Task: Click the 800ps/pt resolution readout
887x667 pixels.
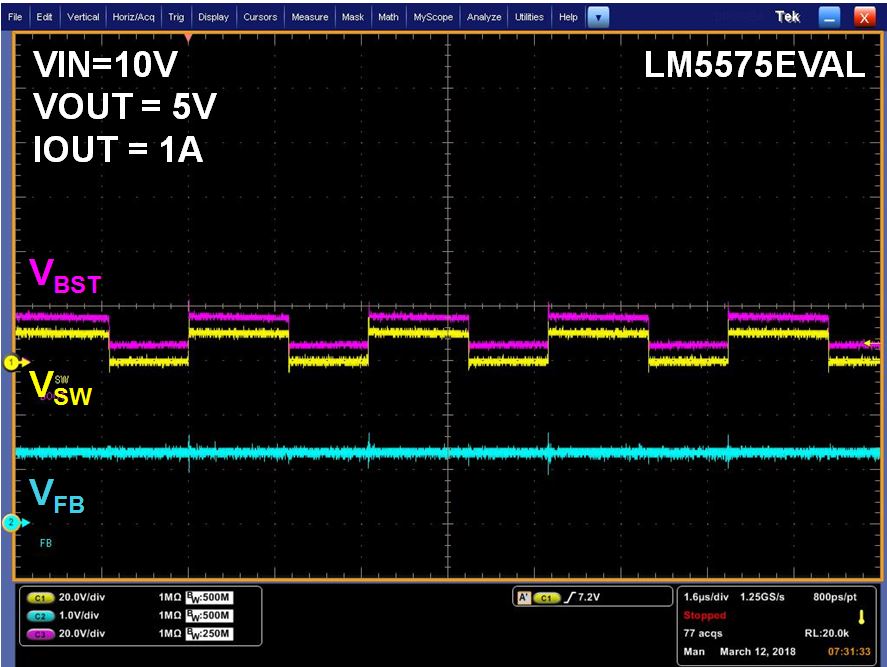Action: click(x=835, y=597)
